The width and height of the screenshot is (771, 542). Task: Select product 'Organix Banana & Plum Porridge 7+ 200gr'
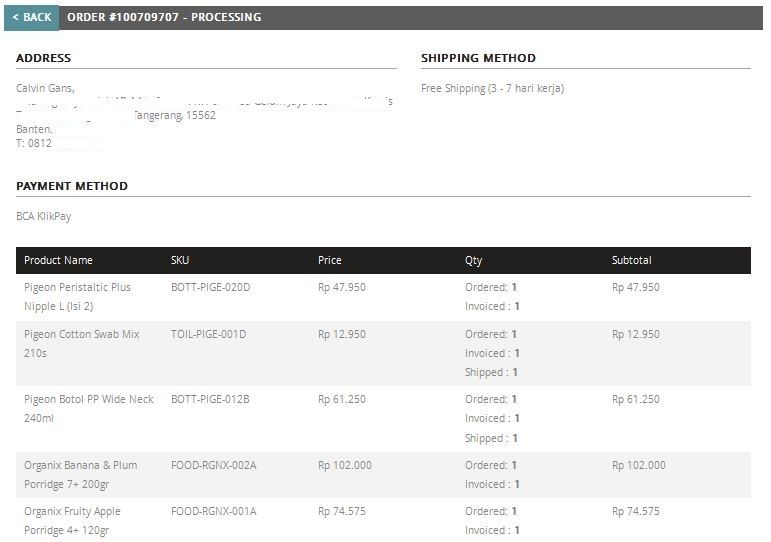[81, 475]
